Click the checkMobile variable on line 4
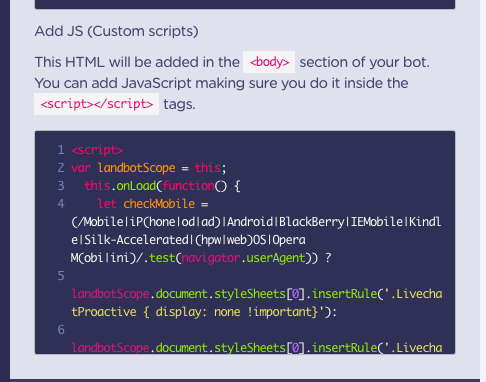Image resolution: width=486 pixels, height=382 pixels. 159,204
